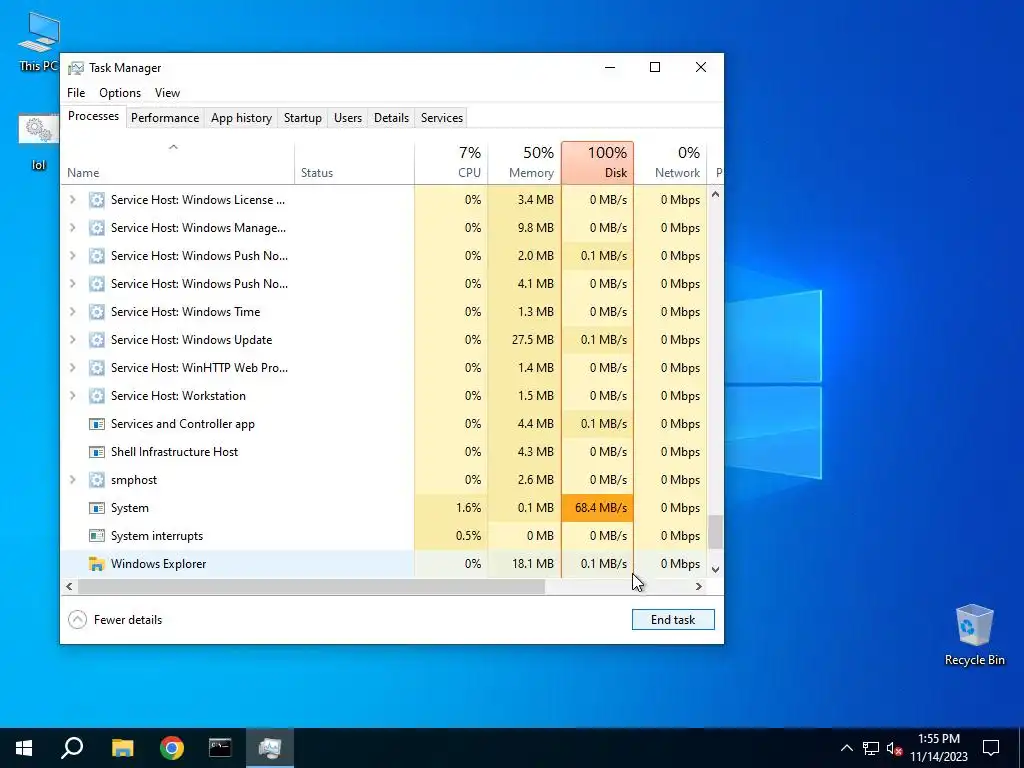This screenshot has height=768, width=1024.
Task: Expand the Service Host: Workstation row
Action: [72, 395]
